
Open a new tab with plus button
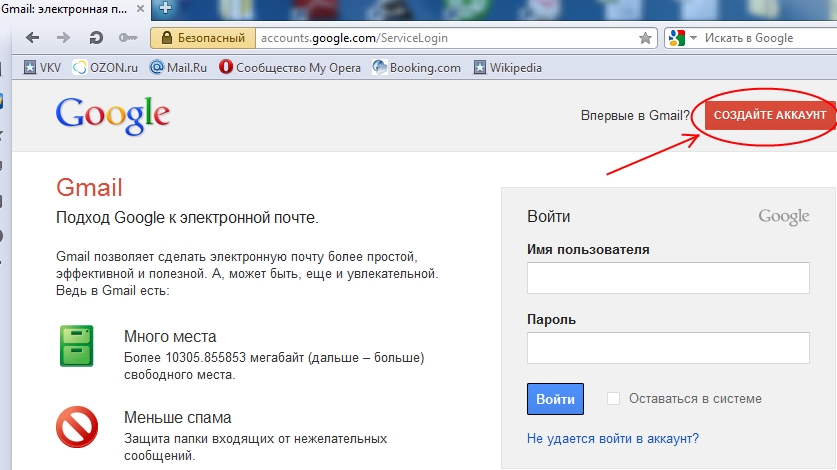[x=165, y=8]
